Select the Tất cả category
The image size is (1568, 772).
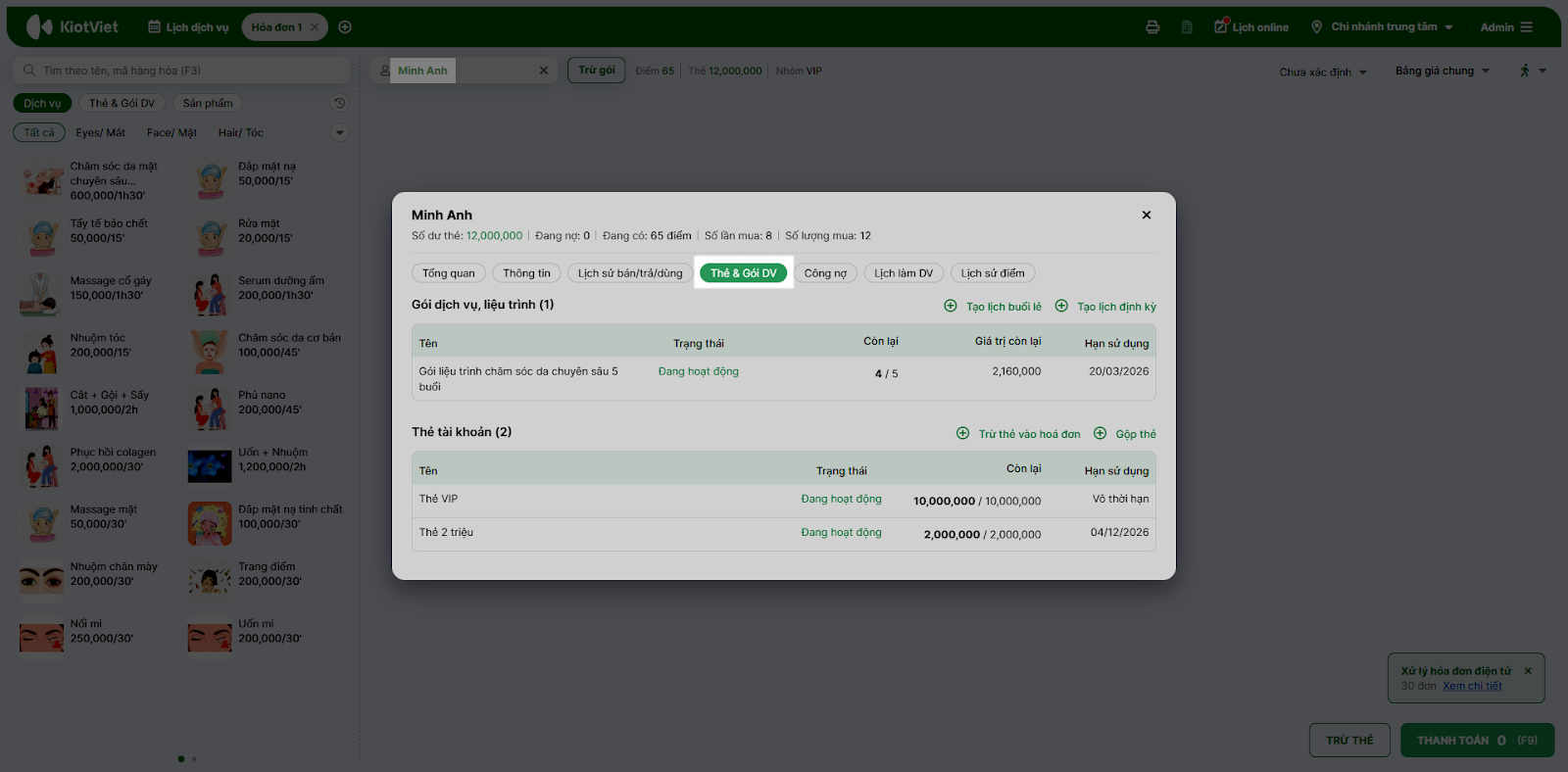click(x=39, y=132)
